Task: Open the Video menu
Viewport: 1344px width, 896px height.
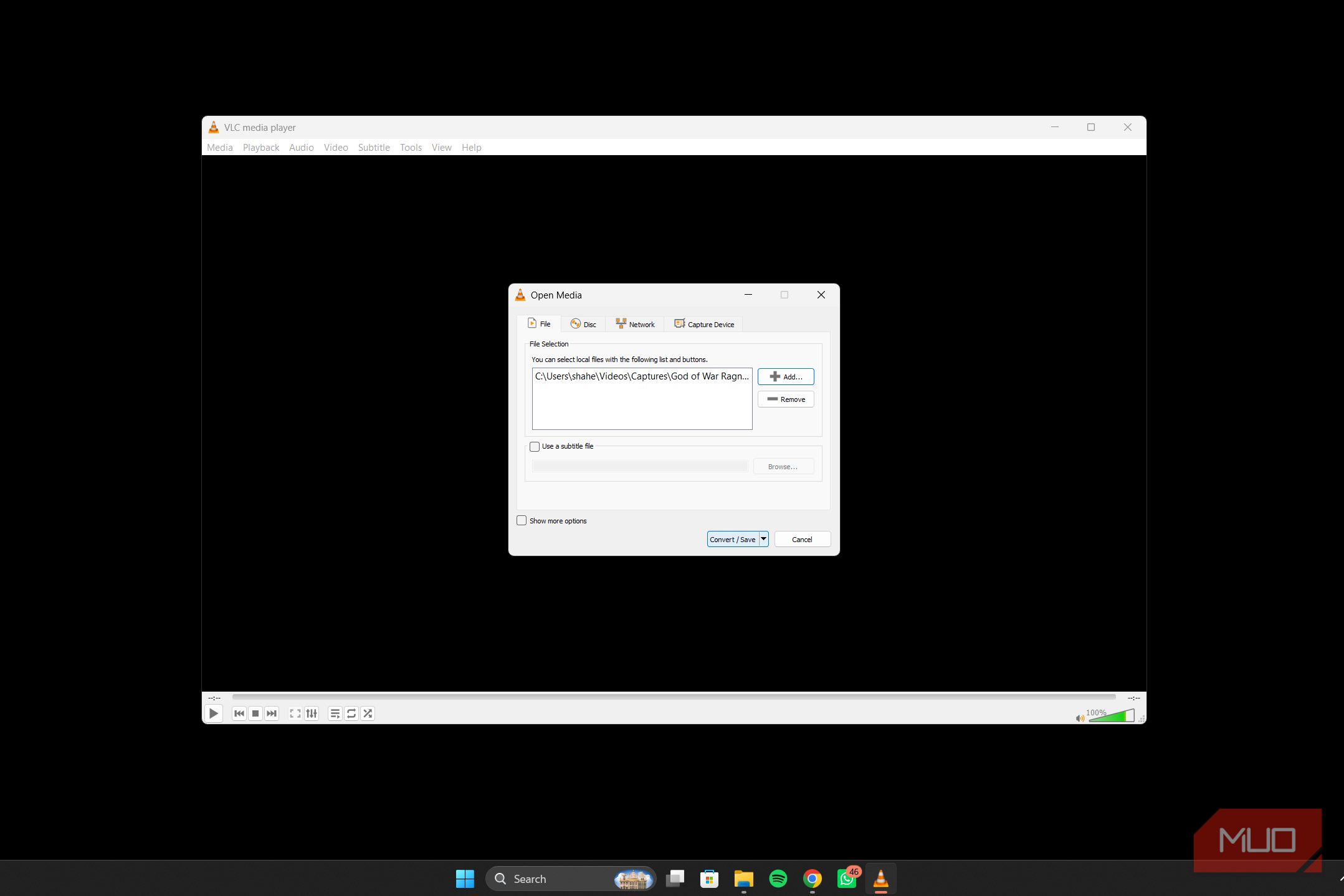Action: tap(336, 147)
